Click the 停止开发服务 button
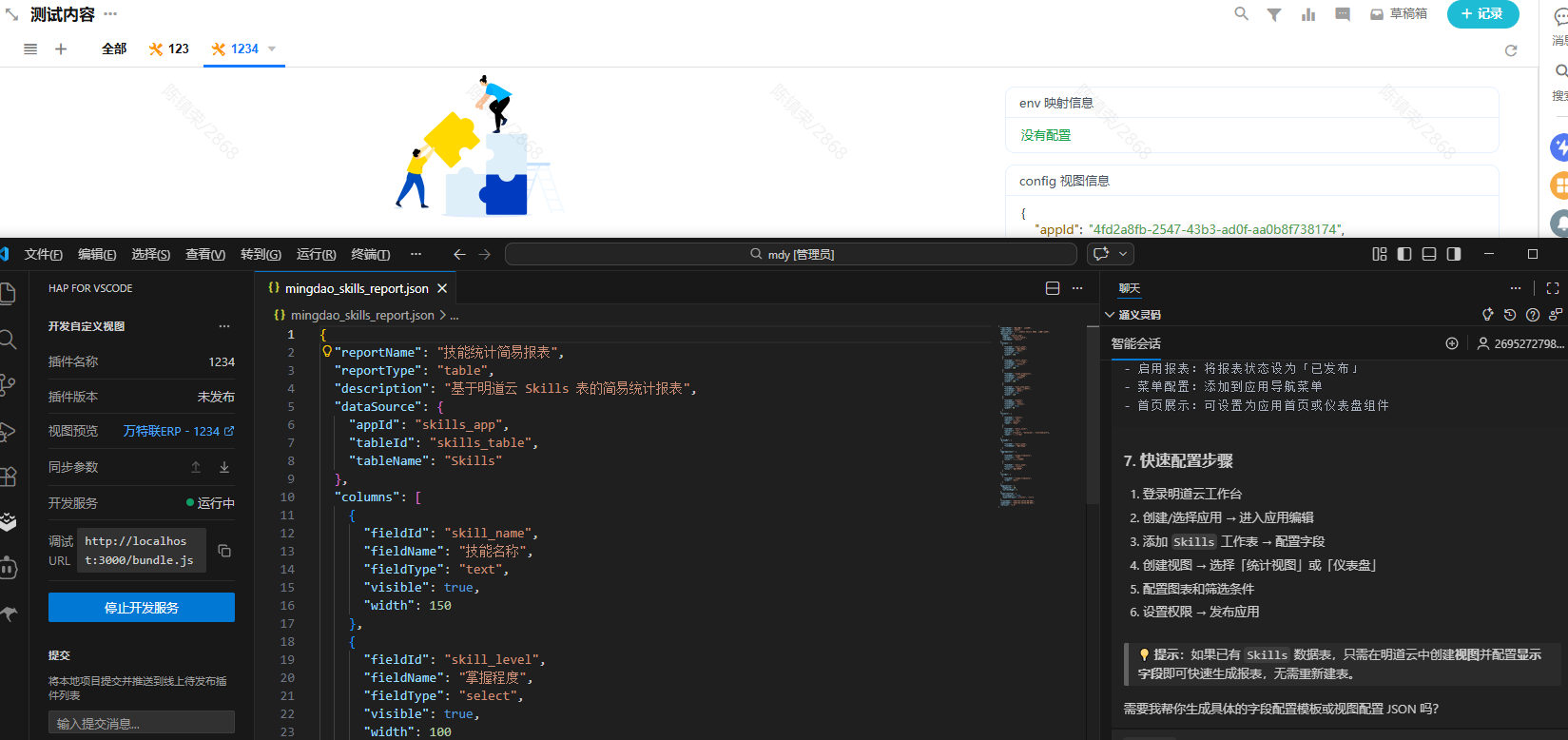Image resolution: width=1568 pixels, height=740 pixels. coord(142,608)
